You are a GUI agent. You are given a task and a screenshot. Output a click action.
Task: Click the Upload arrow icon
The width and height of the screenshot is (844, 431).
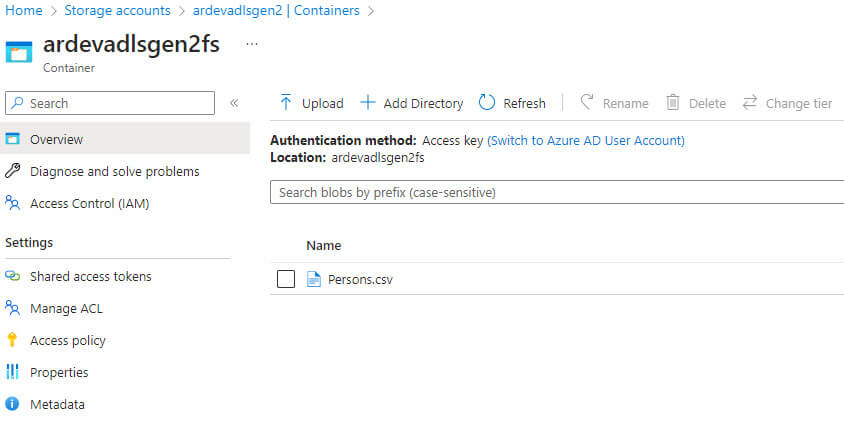click(x=286, y=103)
